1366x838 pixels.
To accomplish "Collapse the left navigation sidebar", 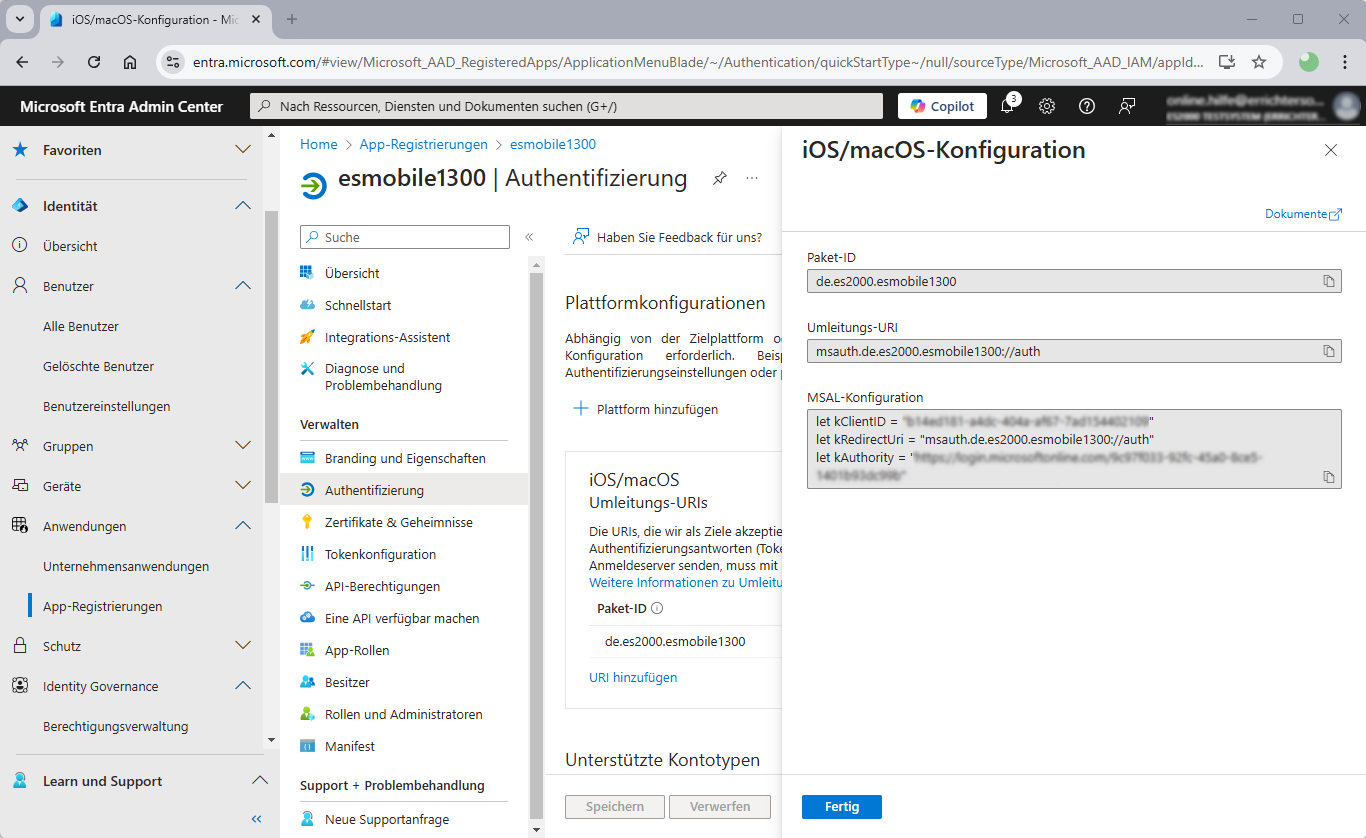I will [x=256, y=819].
